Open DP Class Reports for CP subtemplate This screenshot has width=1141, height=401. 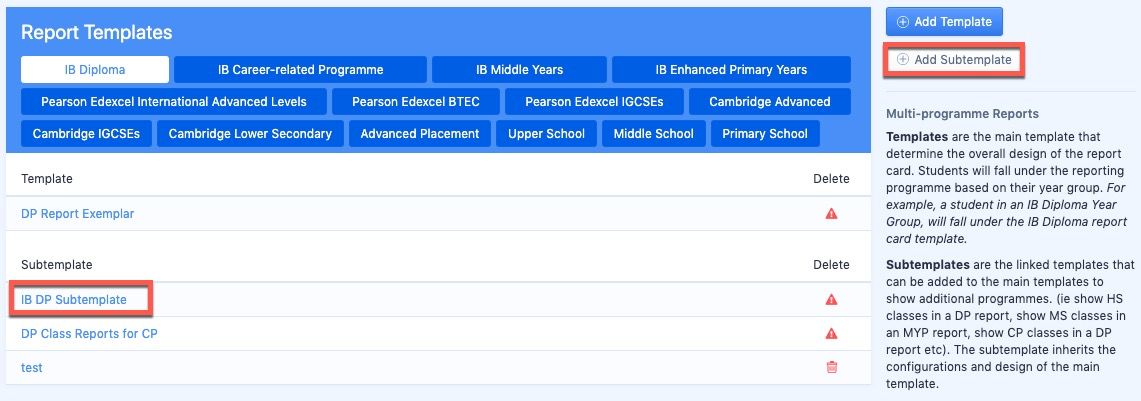tap(90, 333)
